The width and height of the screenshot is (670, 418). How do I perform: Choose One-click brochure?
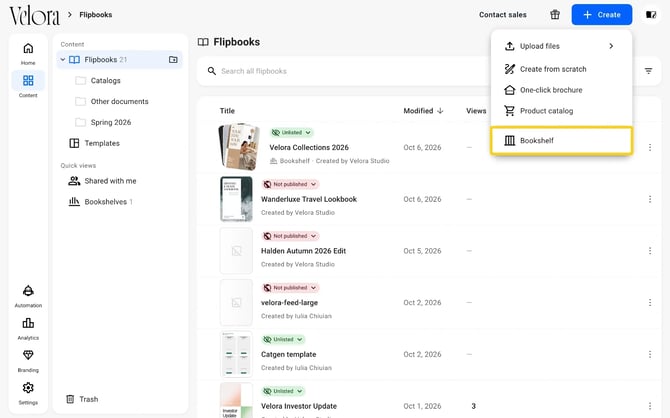(x=561, y=90)
